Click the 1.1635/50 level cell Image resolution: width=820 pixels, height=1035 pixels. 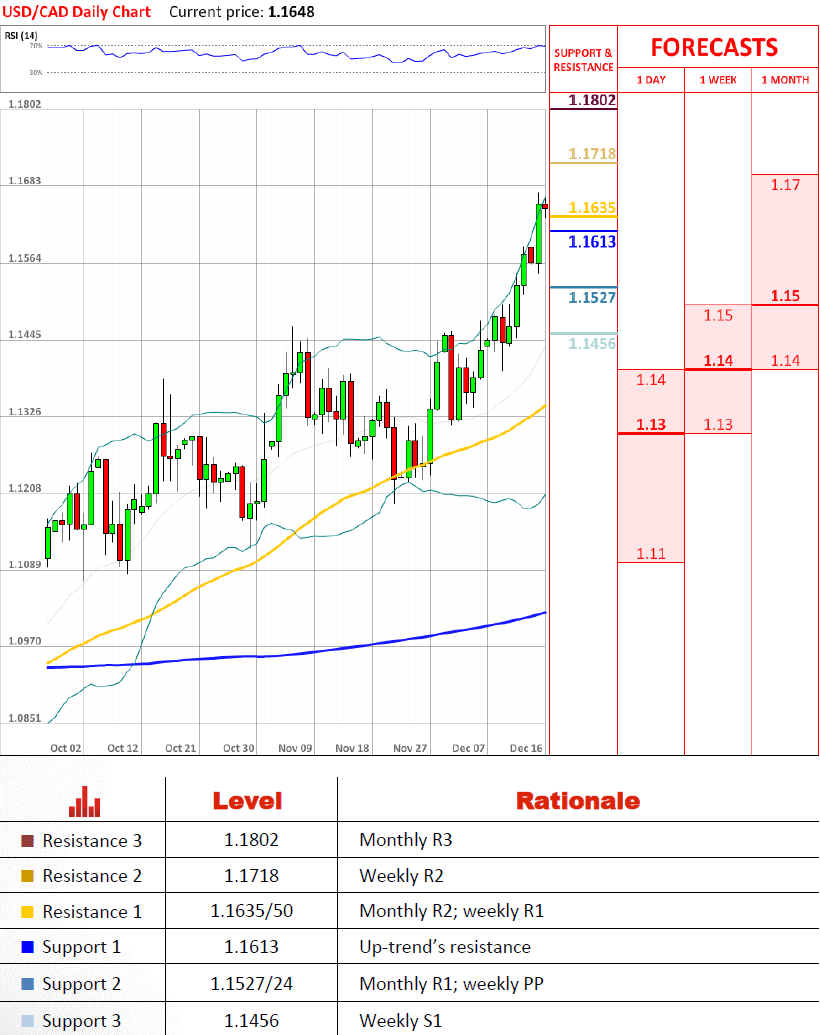(x=252, y=912)
